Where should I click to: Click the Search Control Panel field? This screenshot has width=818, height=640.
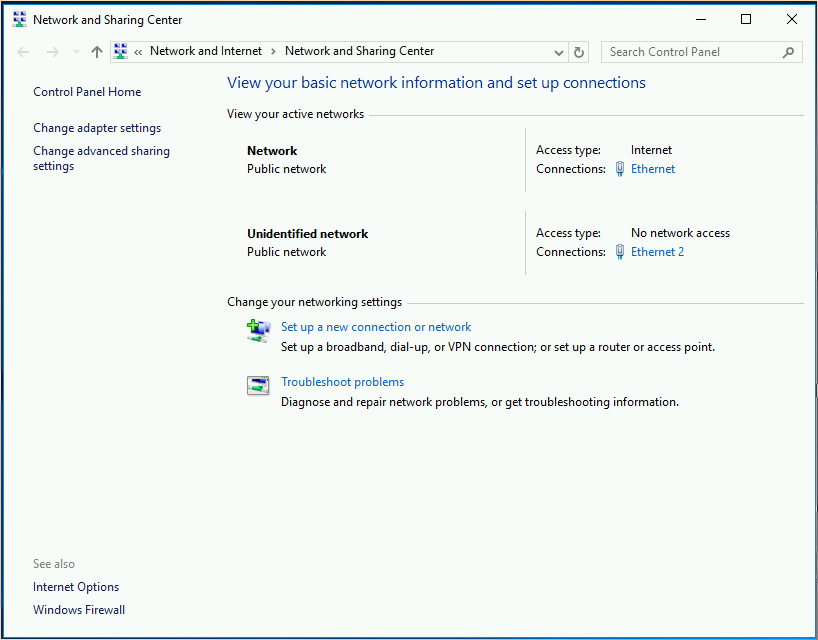pos(702,52)
